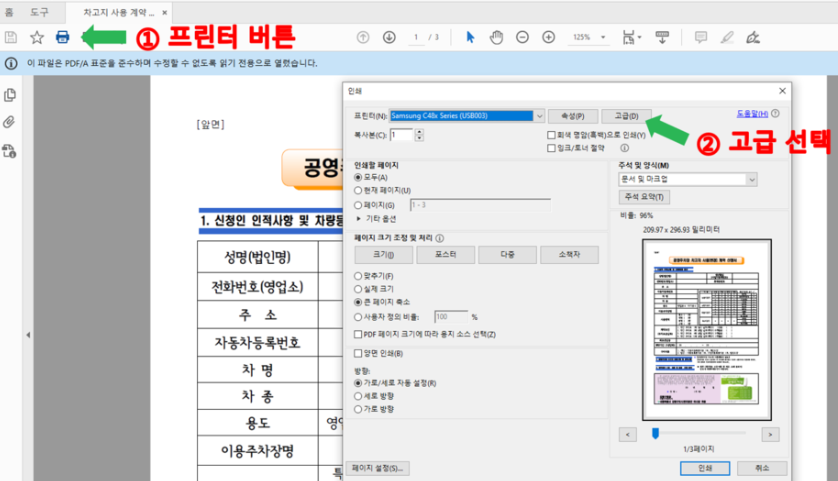Click the 속성(P) button

tap(573, 116)
